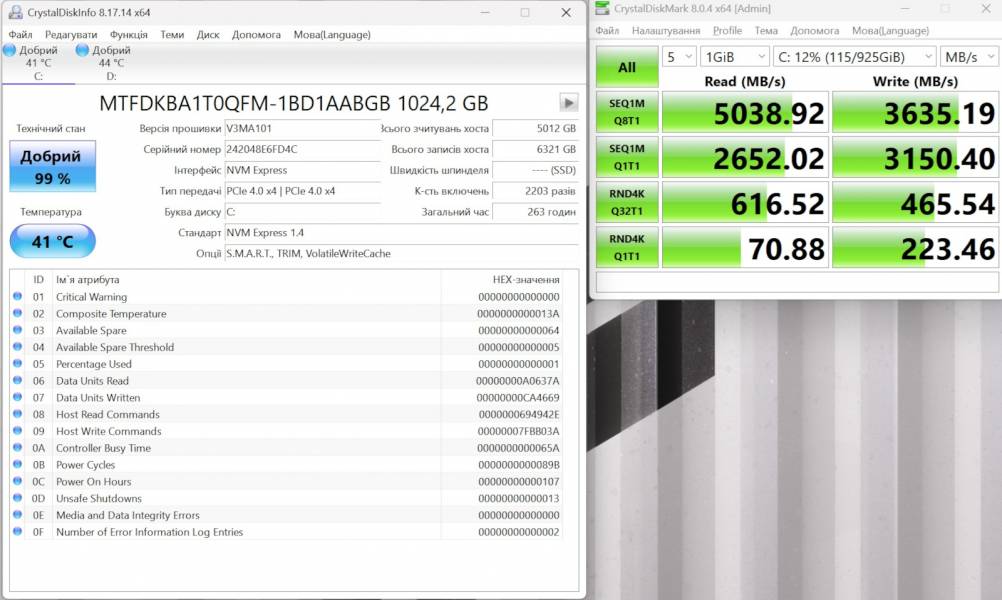Open Налаштування menu in CrystalDiskMark
The width and height of the screenshot is (1002, 600).
tap(666, 30)
